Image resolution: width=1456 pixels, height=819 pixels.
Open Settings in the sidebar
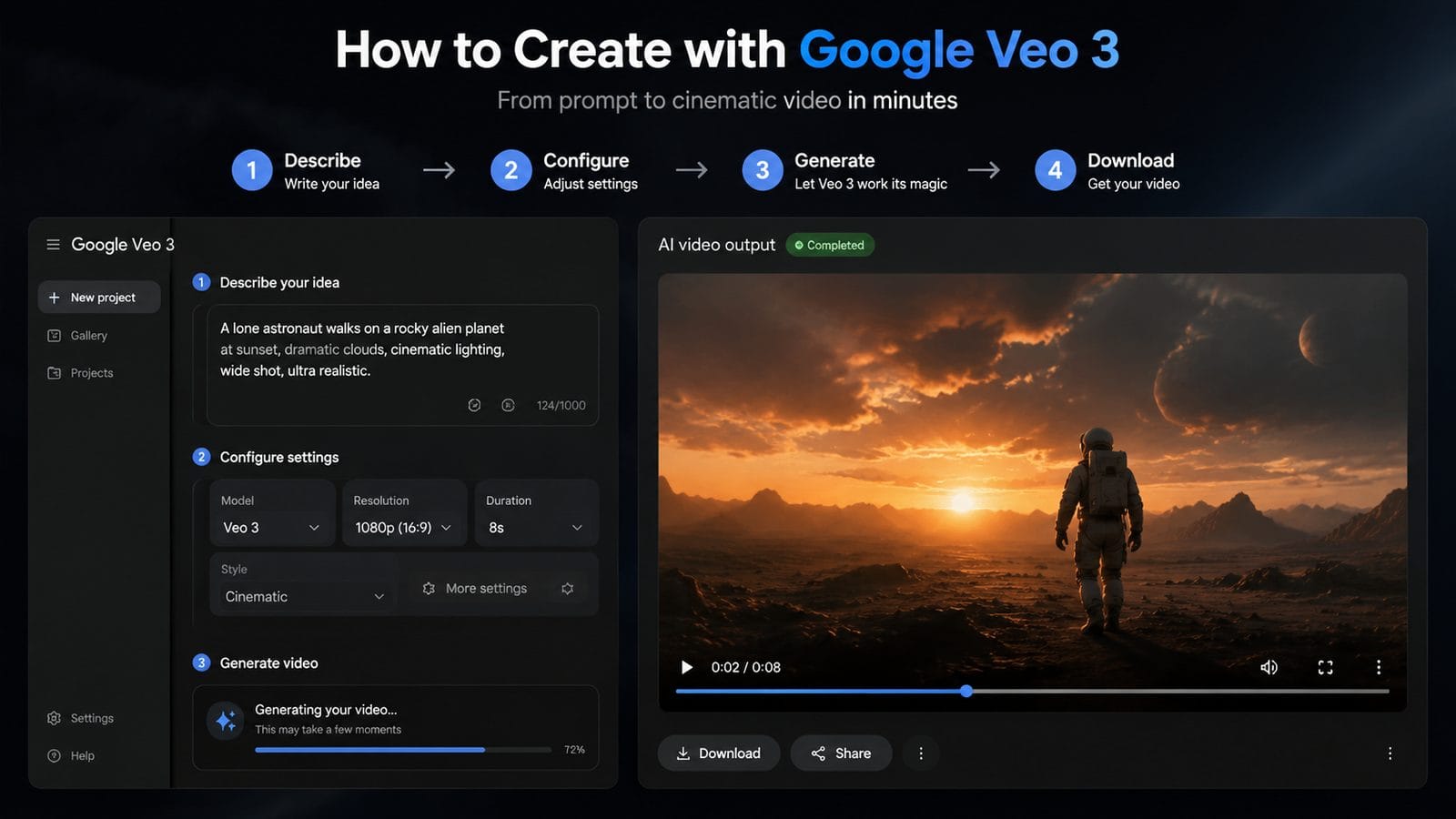click(x=80, y=718)
